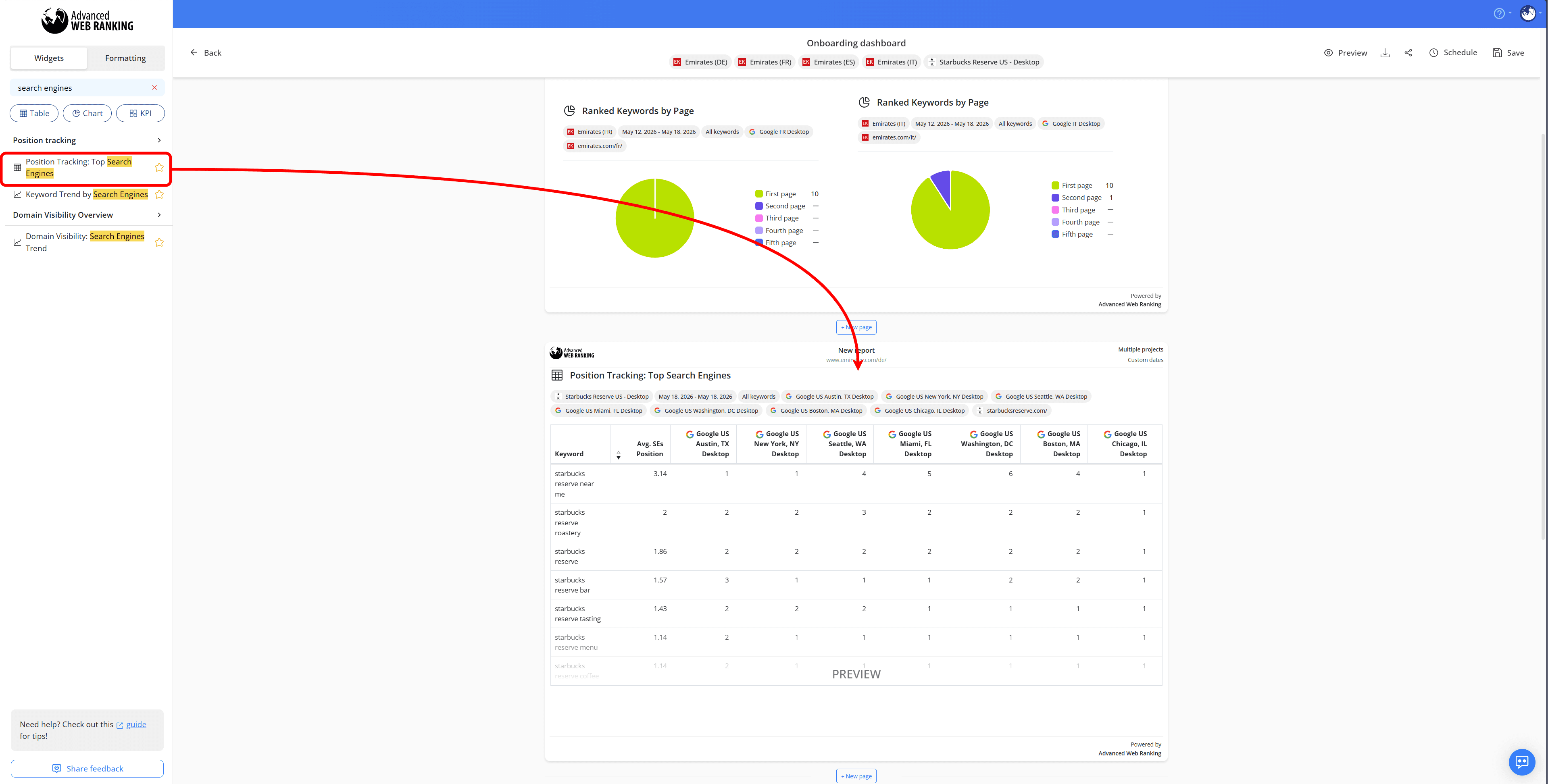Screen dimensions: 1548x784
Task: Click the left green pie chart
Action: (x=655, y=218)
